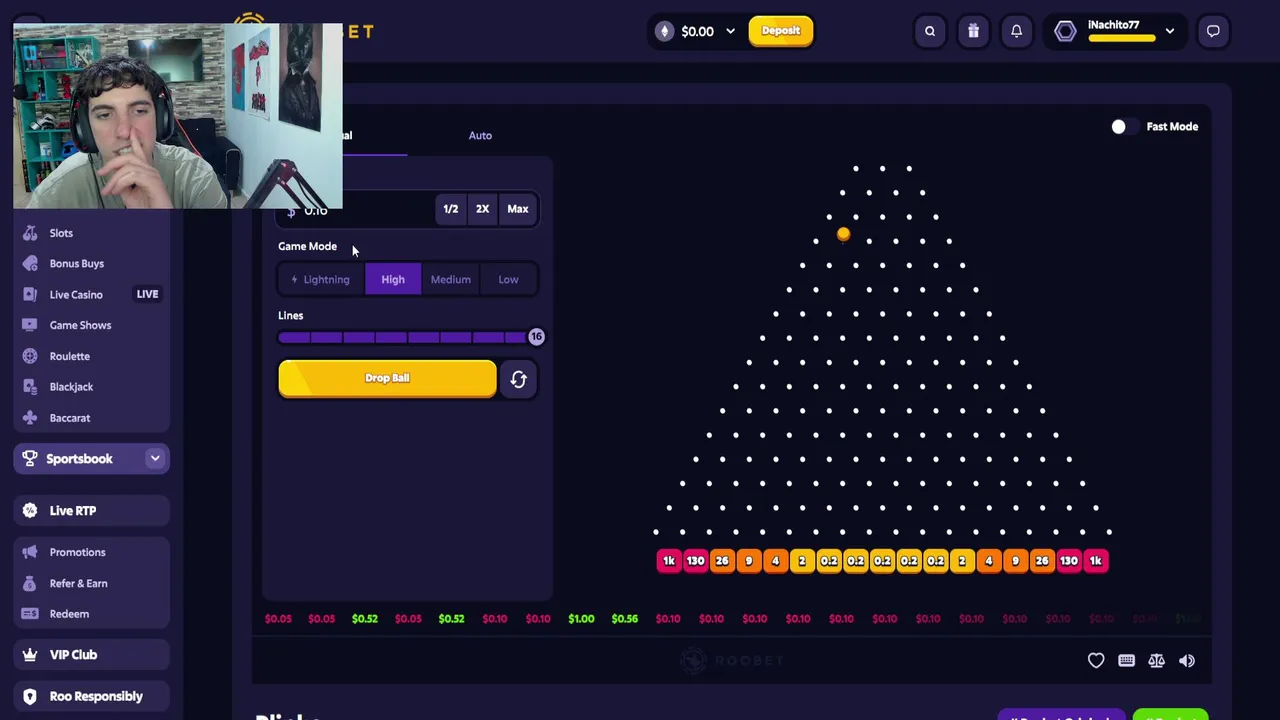
Task: Mute the game sound speaker icon
Action: pyautogui.click(x=1187, y=660)
